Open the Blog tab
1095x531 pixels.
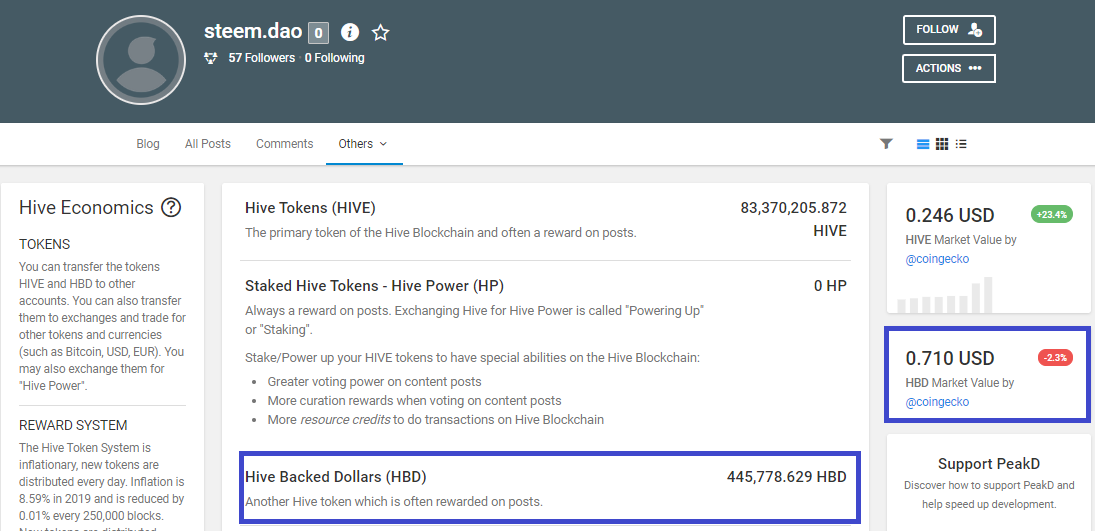tap(148, 144)
